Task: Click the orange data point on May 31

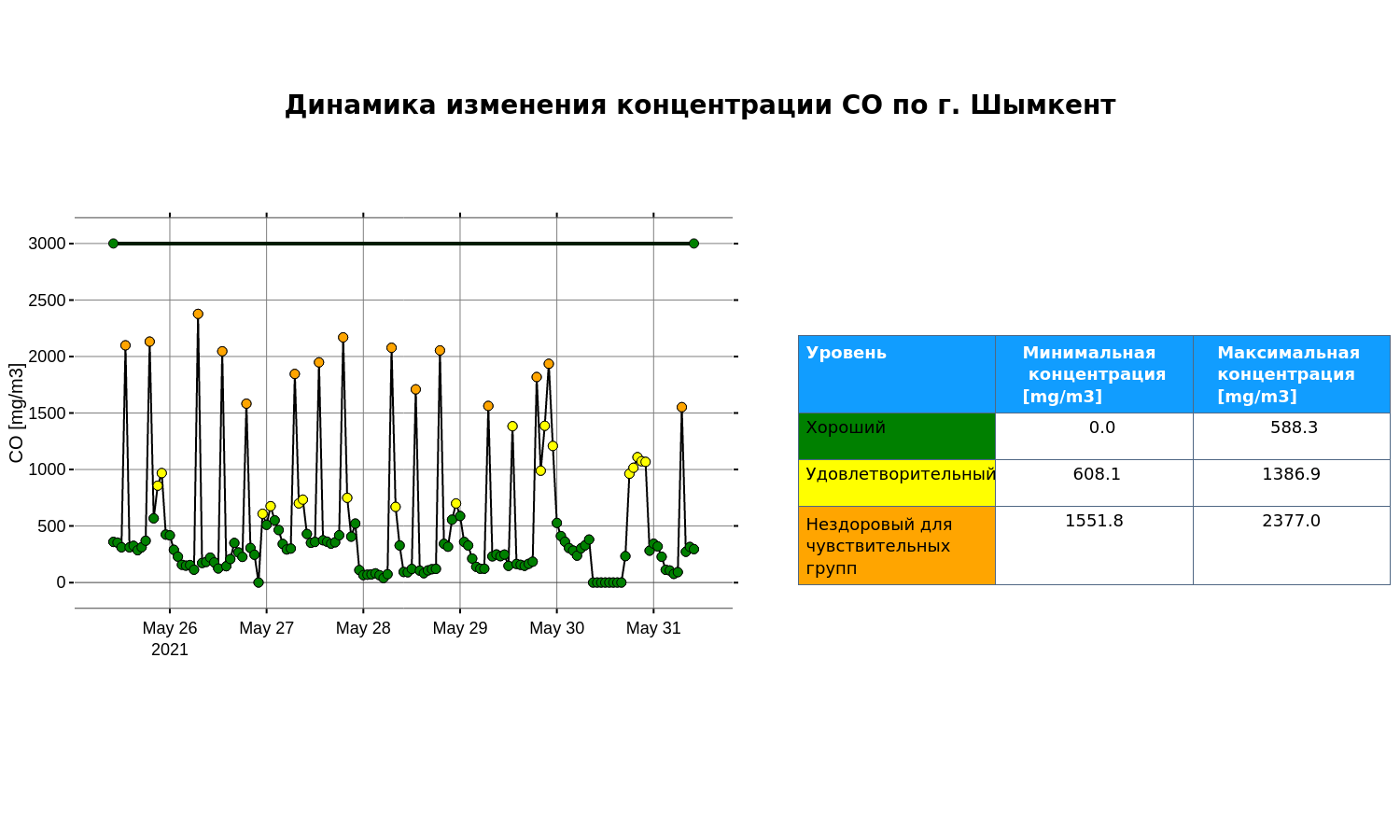Action: 681,407
